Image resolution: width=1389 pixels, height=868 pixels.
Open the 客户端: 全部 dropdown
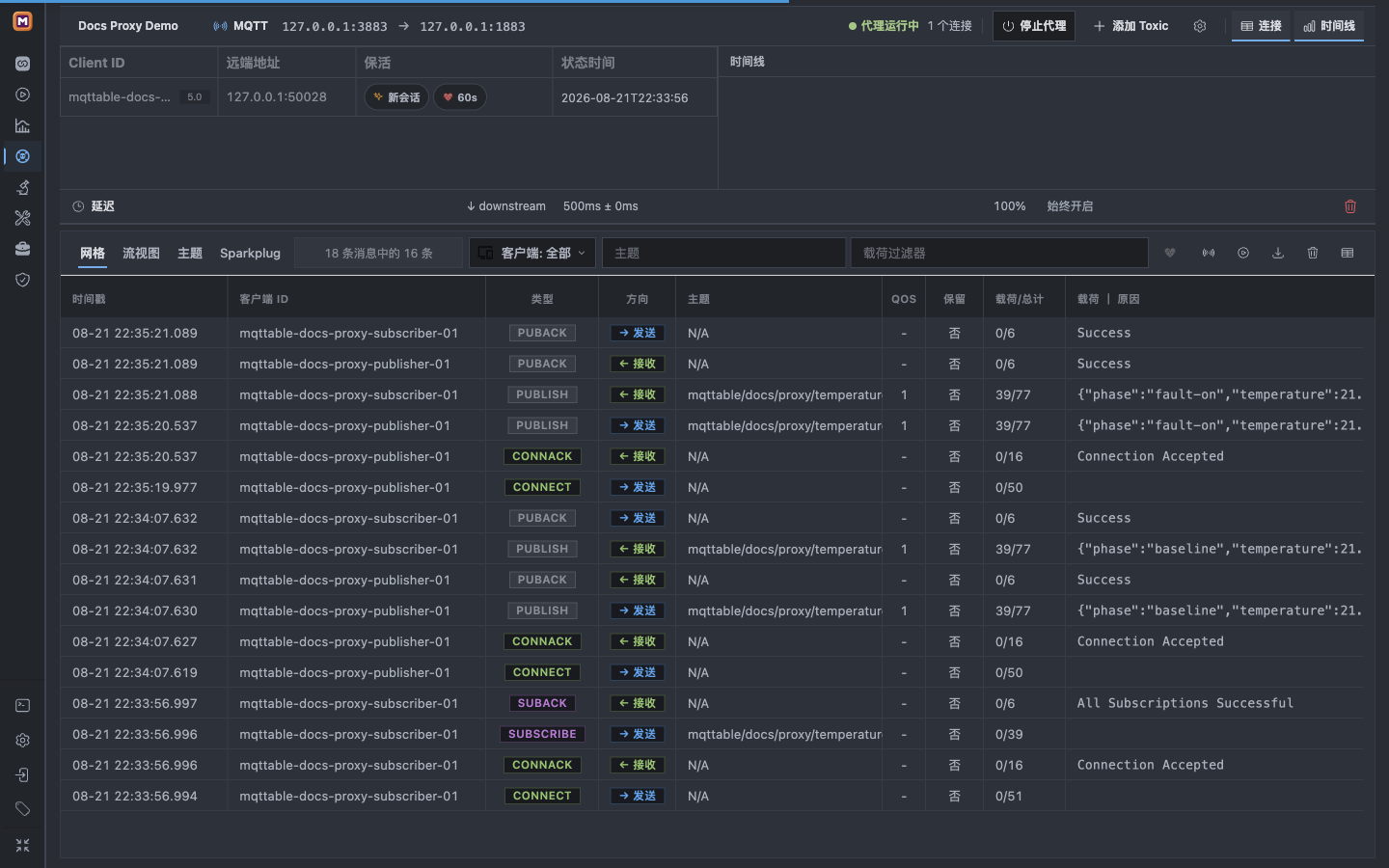tap(532, 253)
